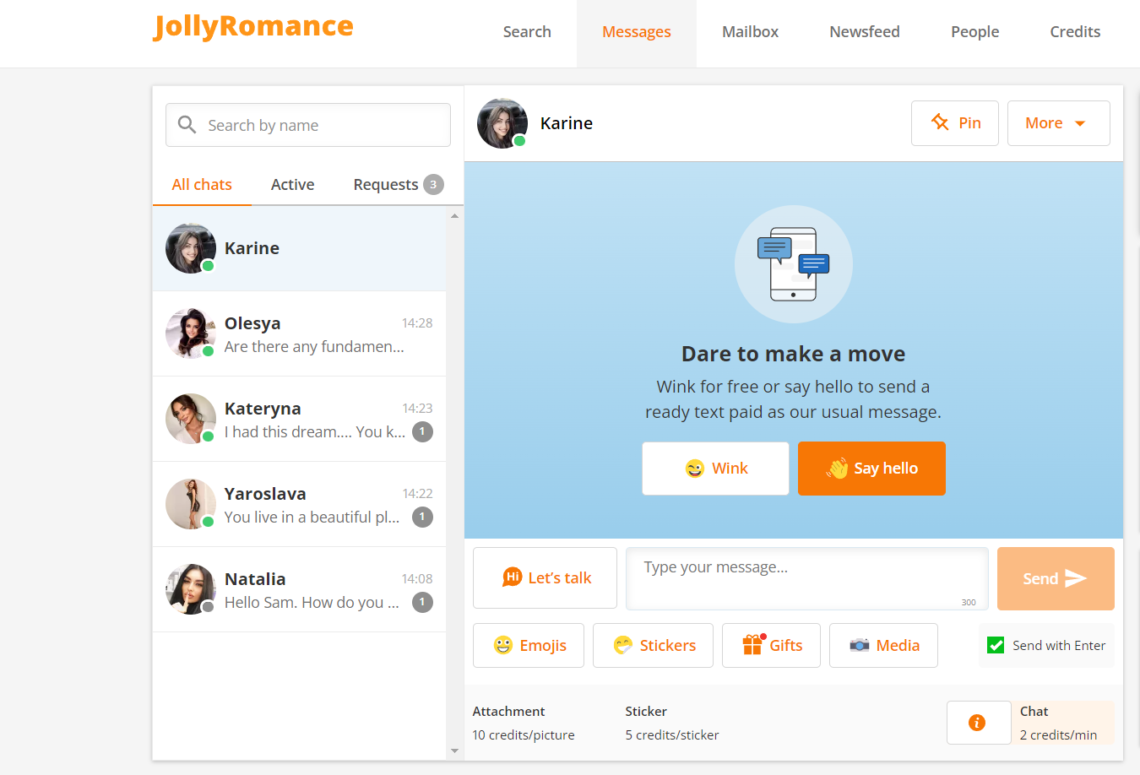Click the Let's talk button
This screenshot has height=775, width=1140.
pyautogui.click(x=545, y=578)
